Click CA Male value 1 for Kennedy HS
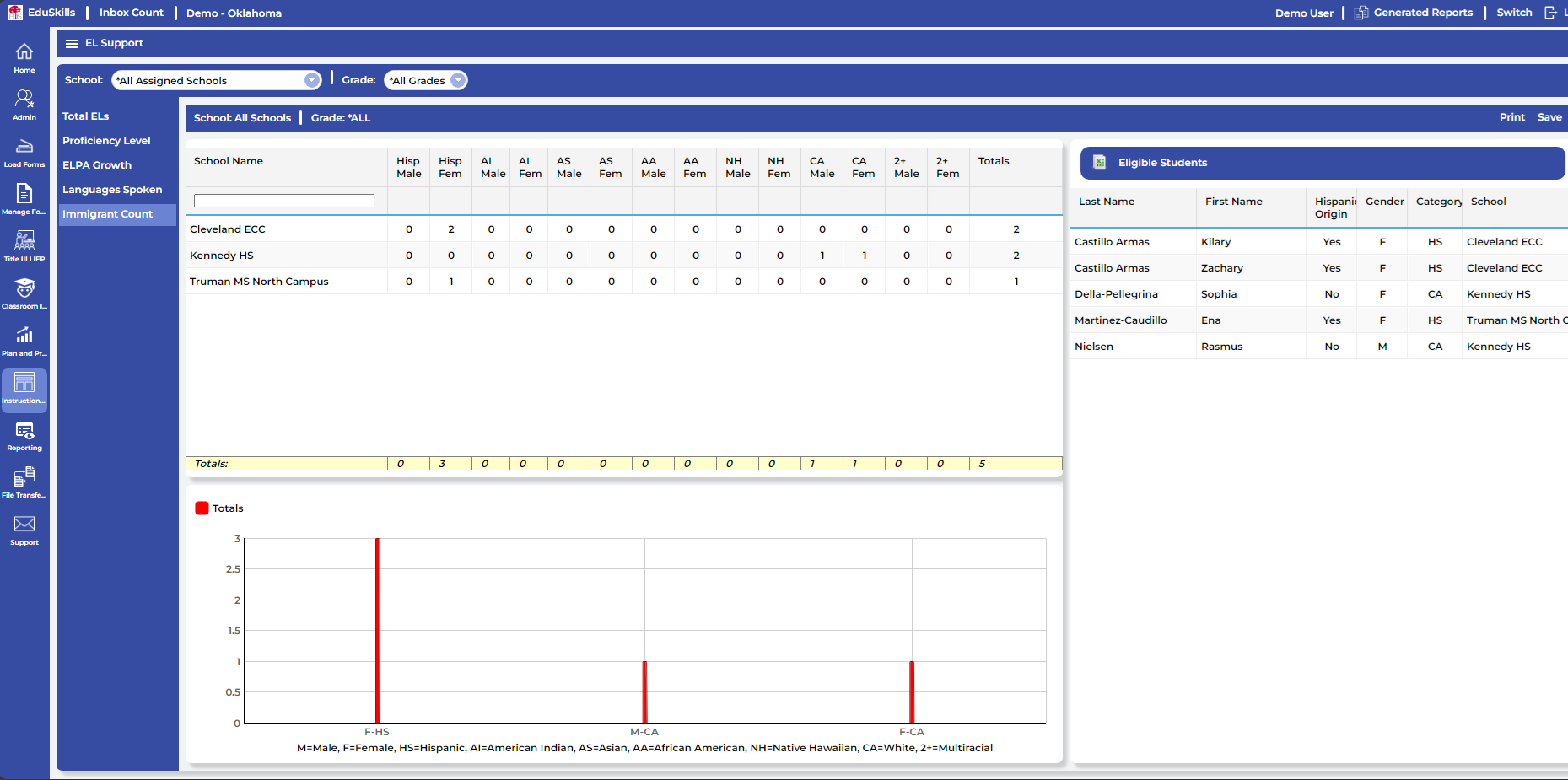Screen dimensions: 1568x780 point(822,256)
